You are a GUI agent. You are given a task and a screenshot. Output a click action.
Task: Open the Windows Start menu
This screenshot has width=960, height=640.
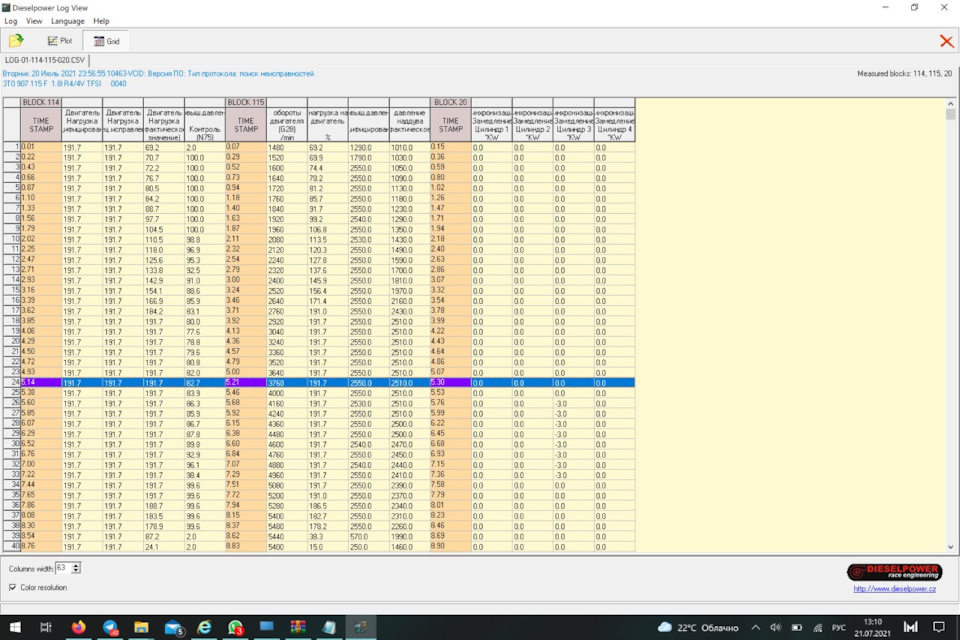pos(14,627)
